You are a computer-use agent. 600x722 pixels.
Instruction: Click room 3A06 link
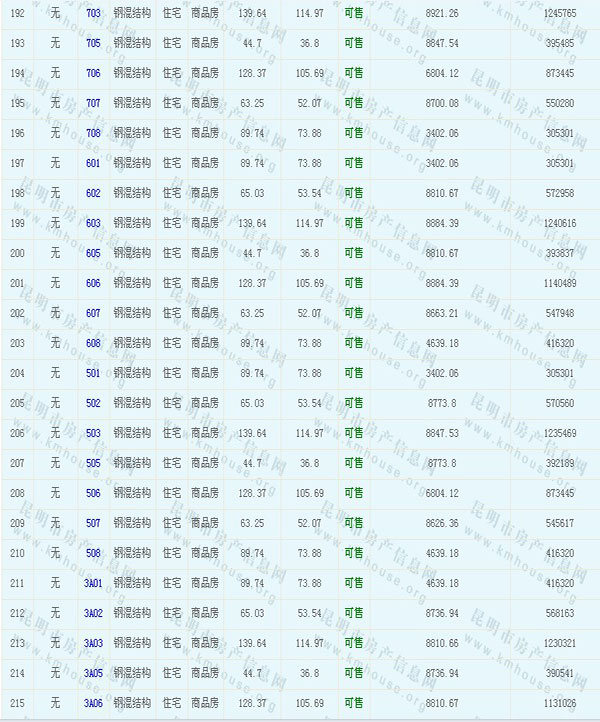tap(93, 703)
